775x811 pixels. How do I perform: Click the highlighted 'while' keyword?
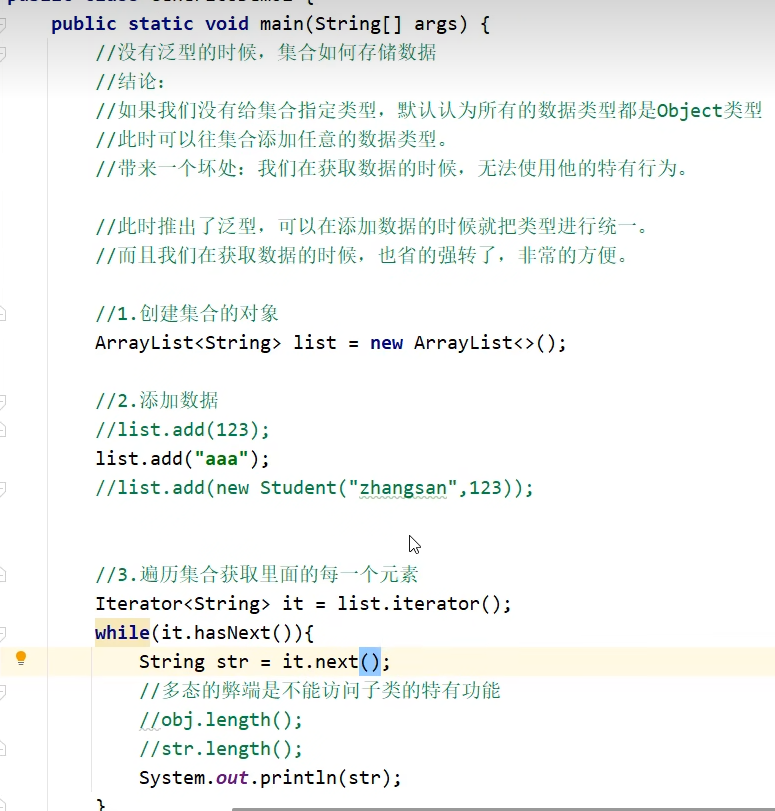123,633
